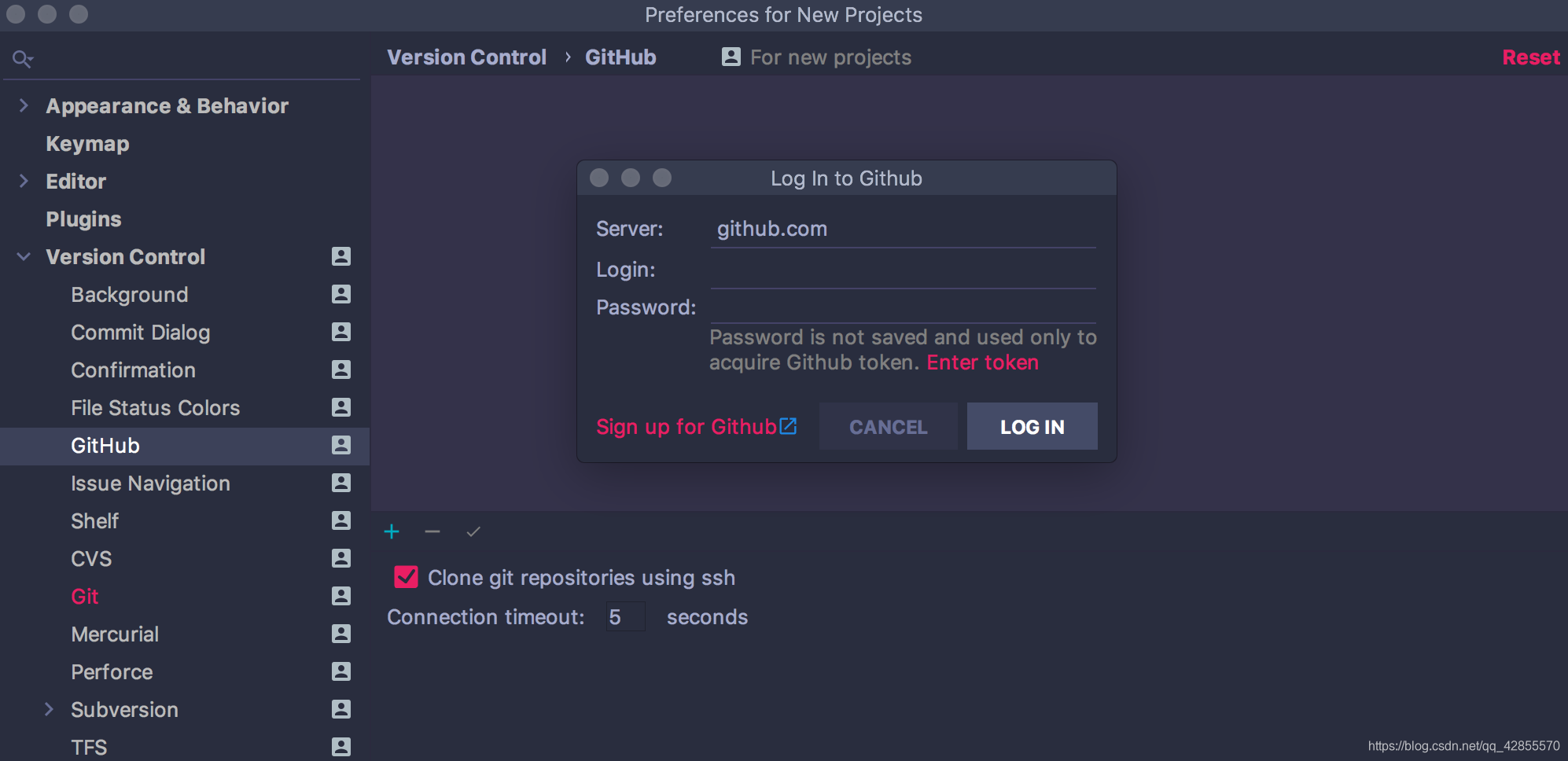Toggle Clone git repositories using ssh checkbox
This screenshot has width=1568, height=761.
pos(406,577)
